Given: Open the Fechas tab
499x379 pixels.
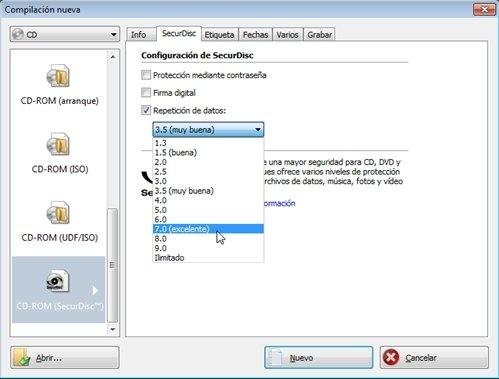Looking at the screenshot, I should pyautogui.click(x=255, y=35).
